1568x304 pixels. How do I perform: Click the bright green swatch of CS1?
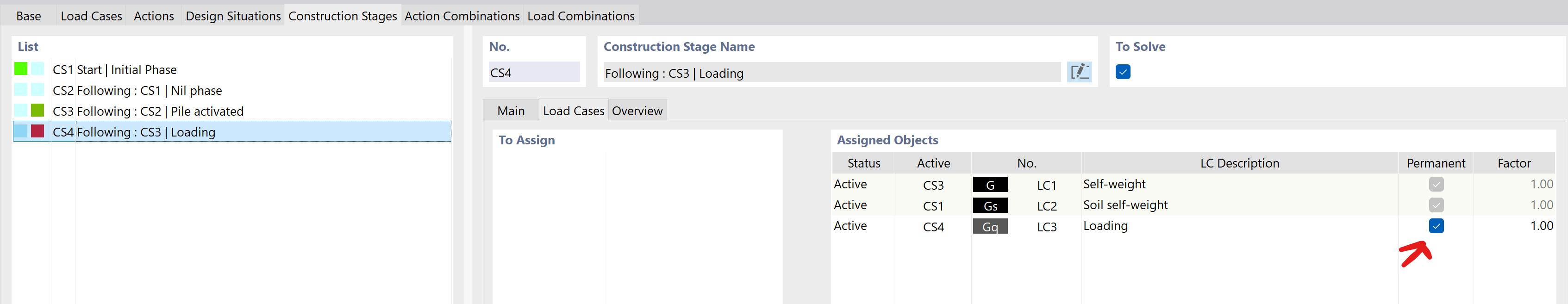pos(21,68)
